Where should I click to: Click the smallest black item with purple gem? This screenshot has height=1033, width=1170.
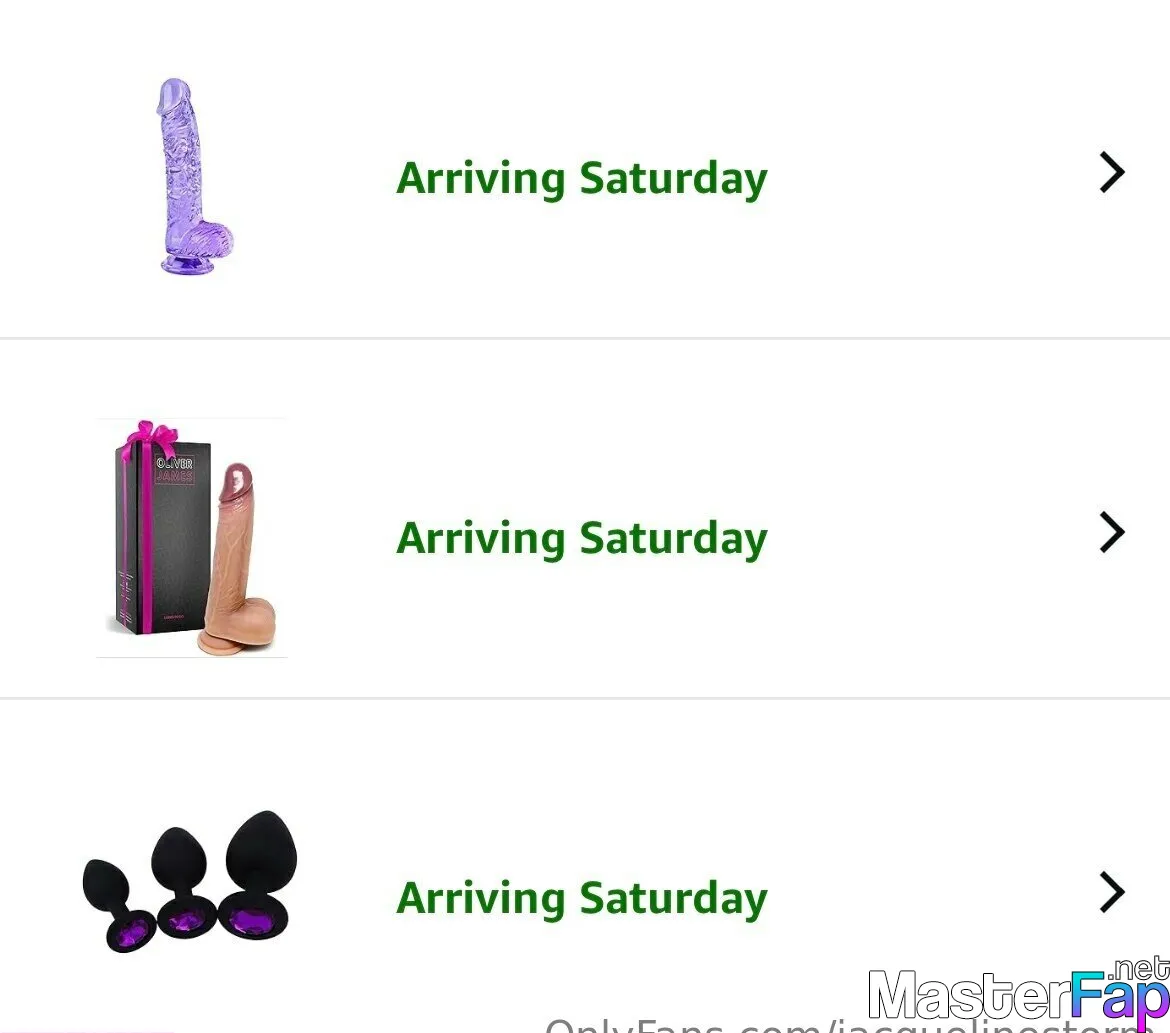click(x=118, y=905)
